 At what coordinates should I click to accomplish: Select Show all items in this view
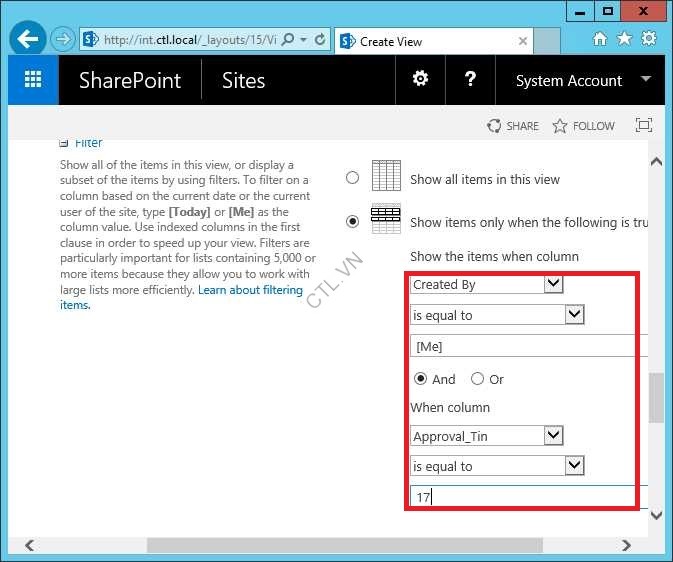[x=352, y=178]
